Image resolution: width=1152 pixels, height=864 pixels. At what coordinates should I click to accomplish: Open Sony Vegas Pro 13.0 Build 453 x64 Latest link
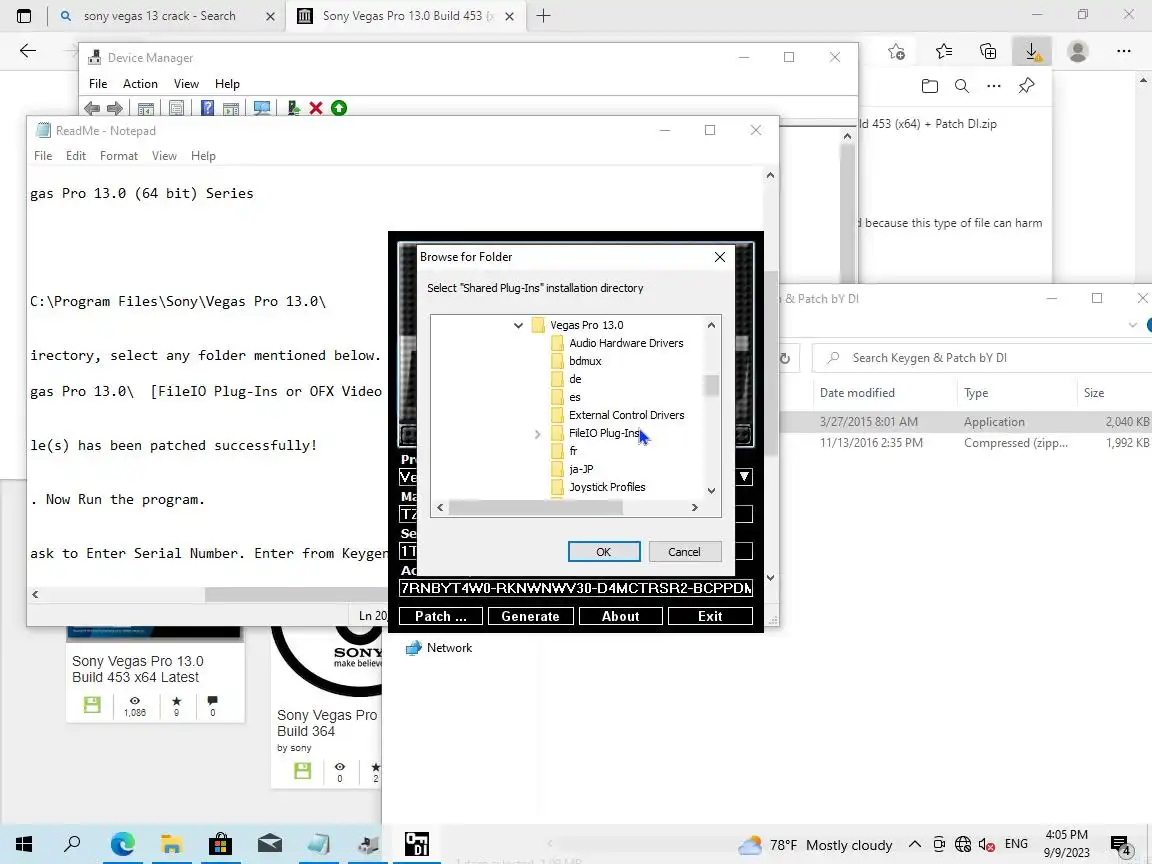coord(137,669)
